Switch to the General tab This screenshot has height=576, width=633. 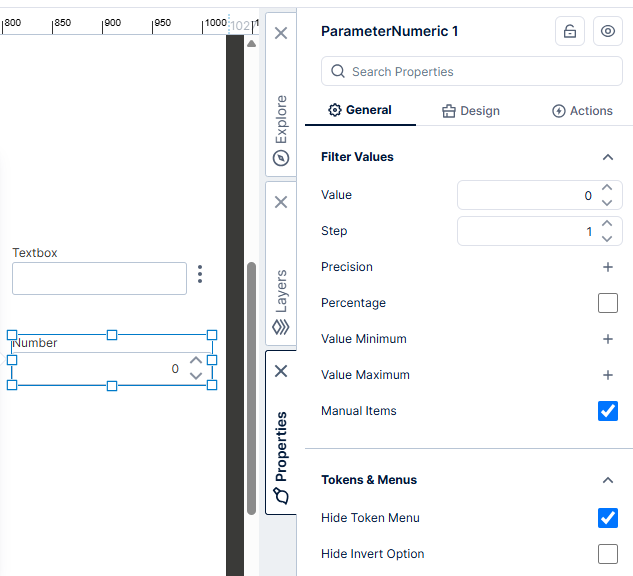pyautogui.click(x=360, y=110)
